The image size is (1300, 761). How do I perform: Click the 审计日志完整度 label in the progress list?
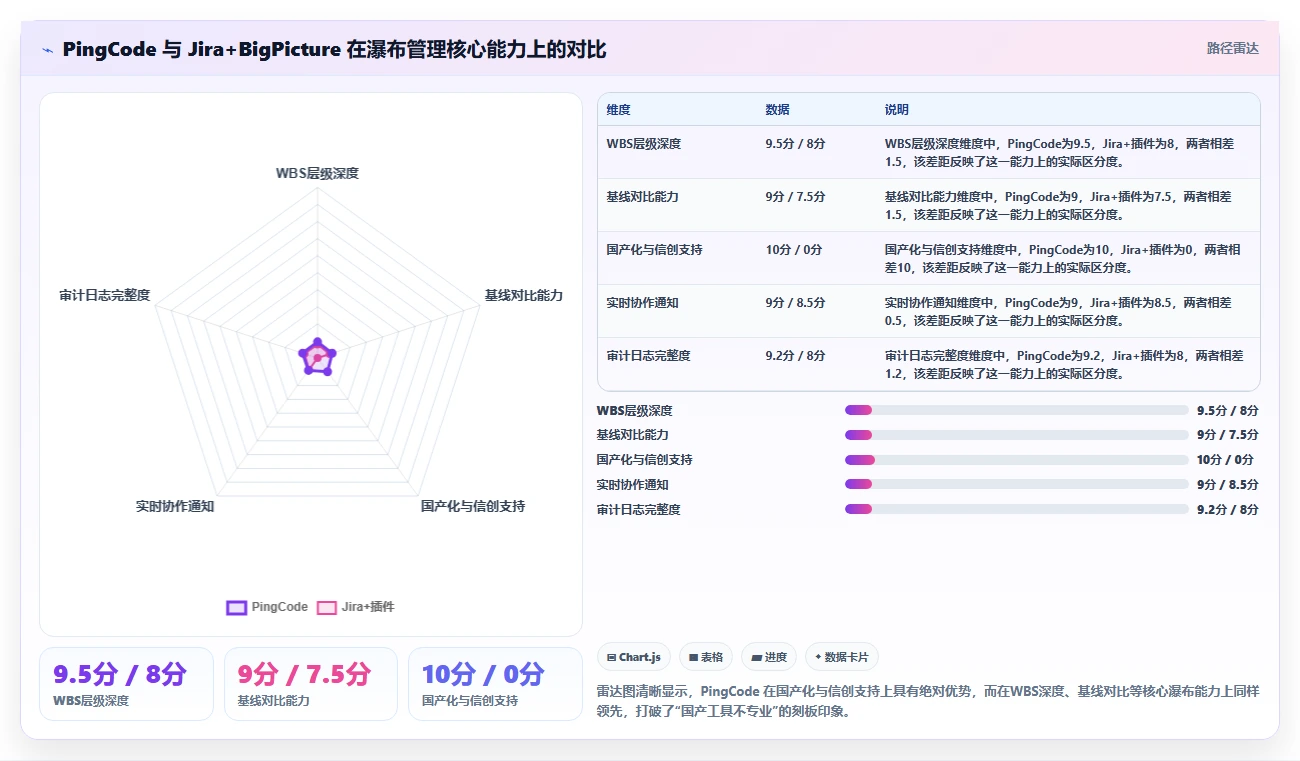[x=638, y=509]
